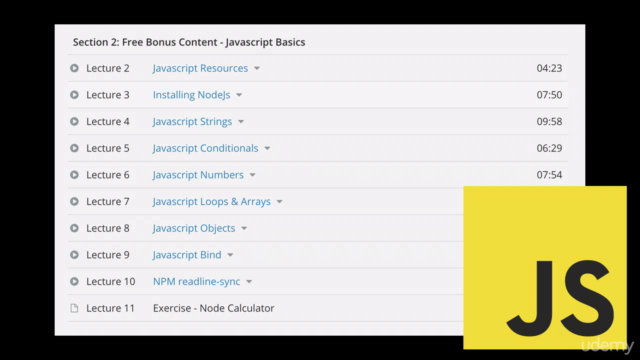Click the play icon for Lecture 4
The image size is (640, 360).
[x=74, y=122]
